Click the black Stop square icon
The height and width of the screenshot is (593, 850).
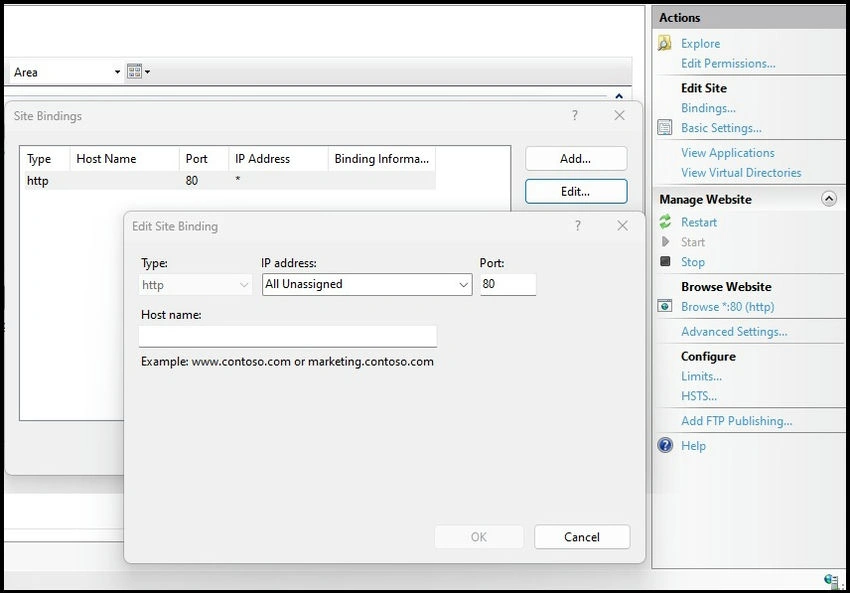point(665,261)
